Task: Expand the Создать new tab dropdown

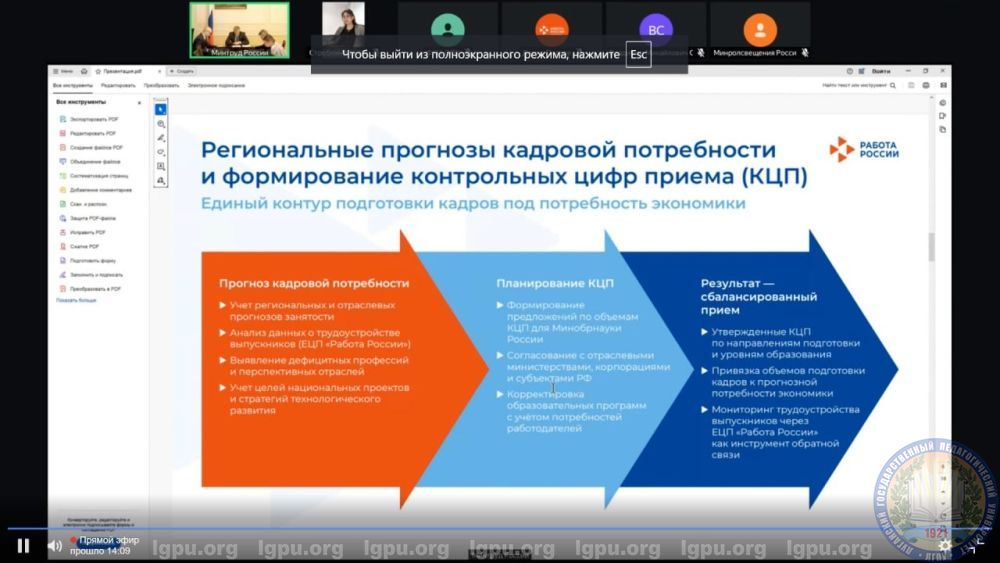Action: click(182, 72)
